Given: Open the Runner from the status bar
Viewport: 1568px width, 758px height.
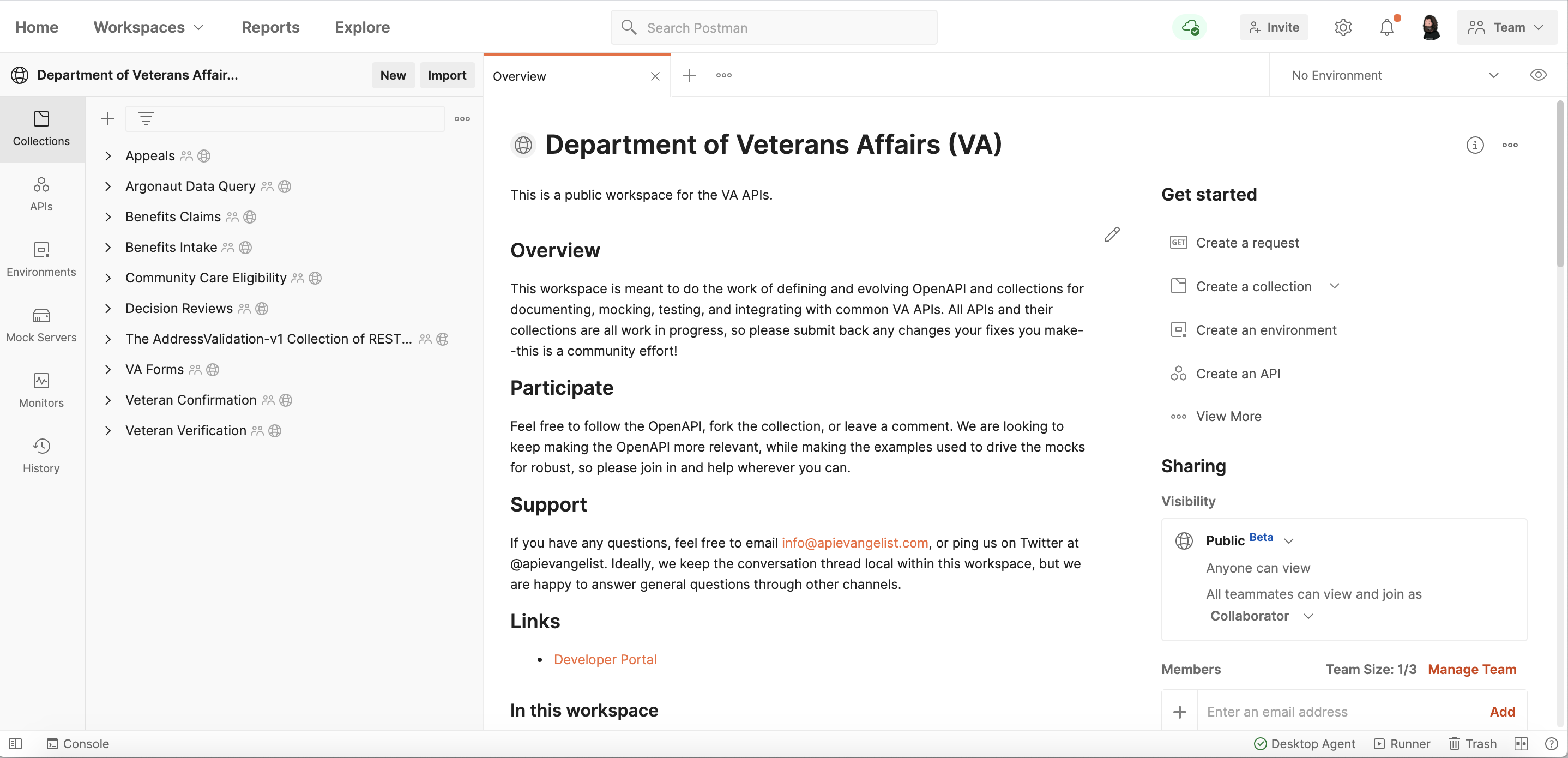Looking at the screenshot, I should [x=1402, y=743].
